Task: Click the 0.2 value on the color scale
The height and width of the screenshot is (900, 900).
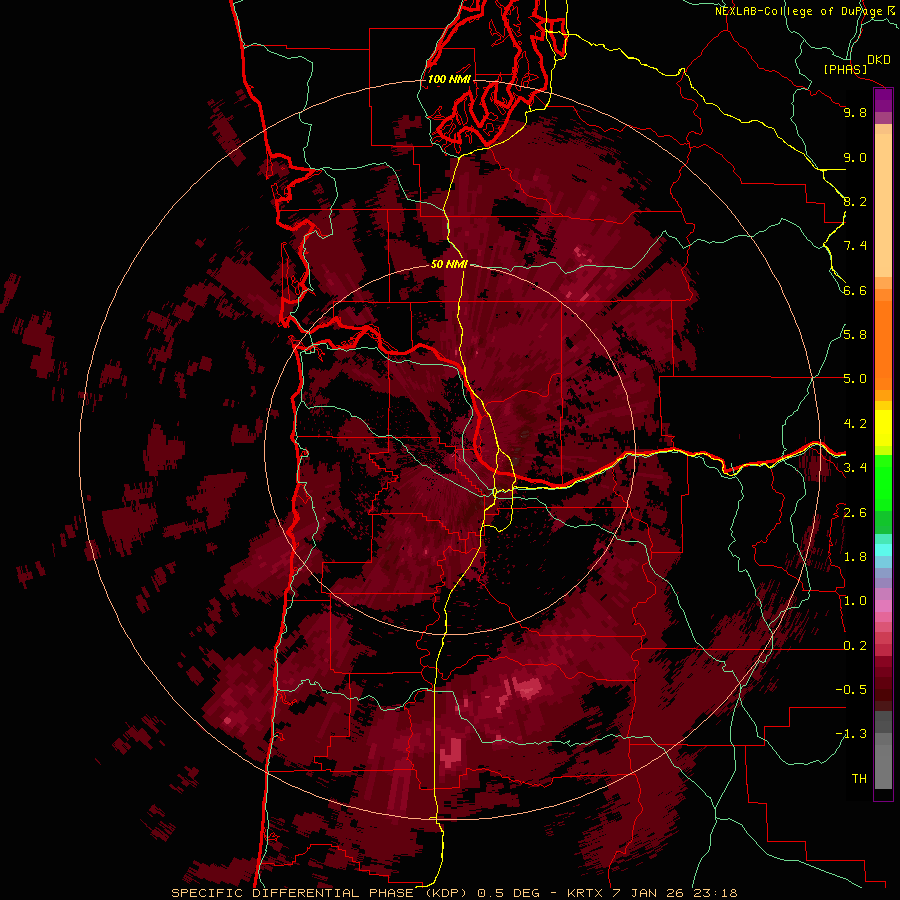Action: [x=855, y=646]
